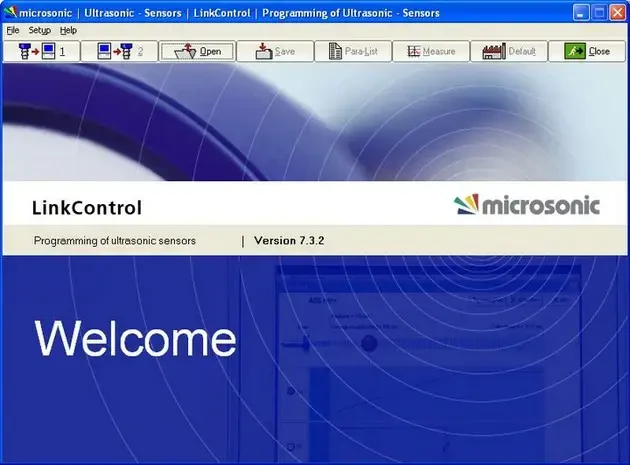This screenshot has height=465, width=630.
Task: Open a parameter file with Open button
Action: (x=197, y=51)
